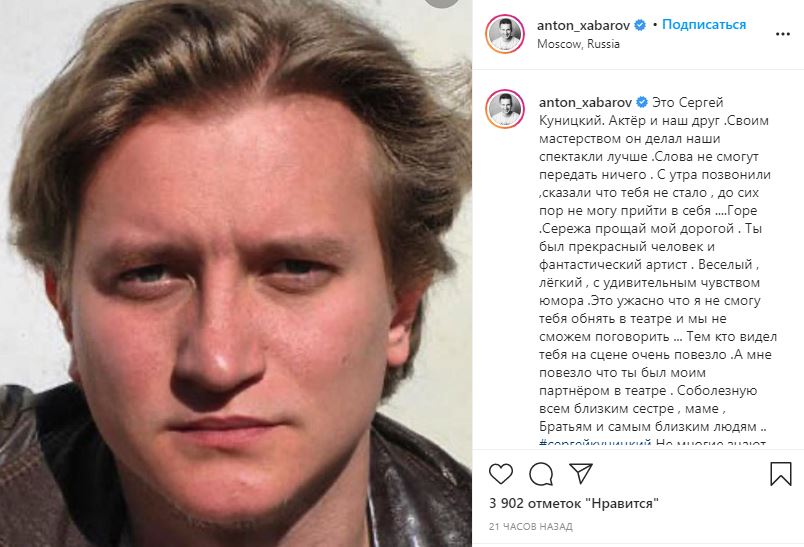804x547 pixels.
Task: Click the 21 ЧАСОВ НАЗАД timestamp
Action: pyautogui.click(x=531, y=526)
